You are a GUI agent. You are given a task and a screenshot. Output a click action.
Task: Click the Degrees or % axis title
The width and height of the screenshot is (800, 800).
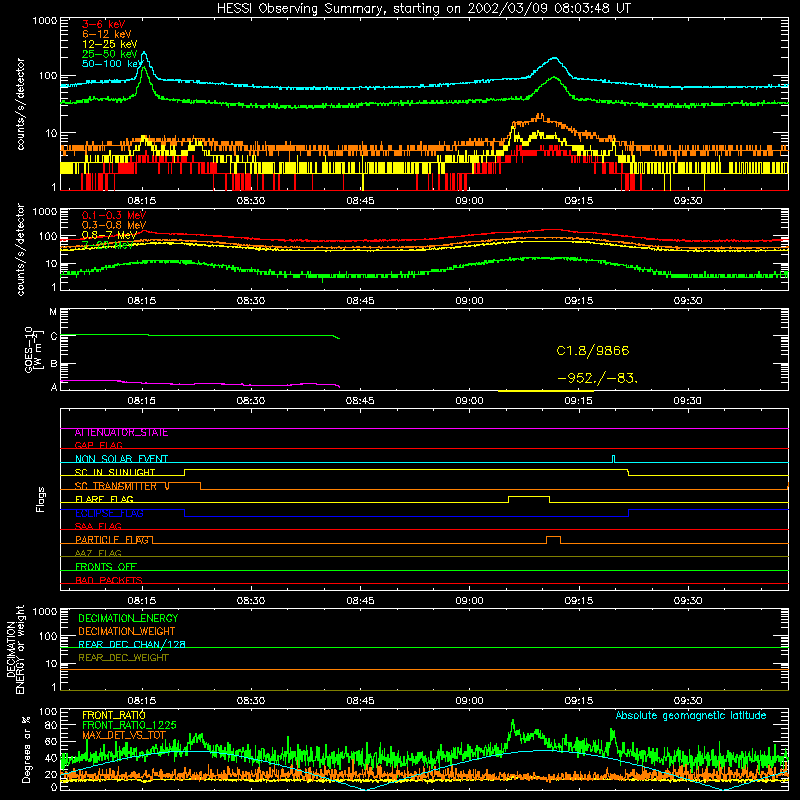click(27, 749)
